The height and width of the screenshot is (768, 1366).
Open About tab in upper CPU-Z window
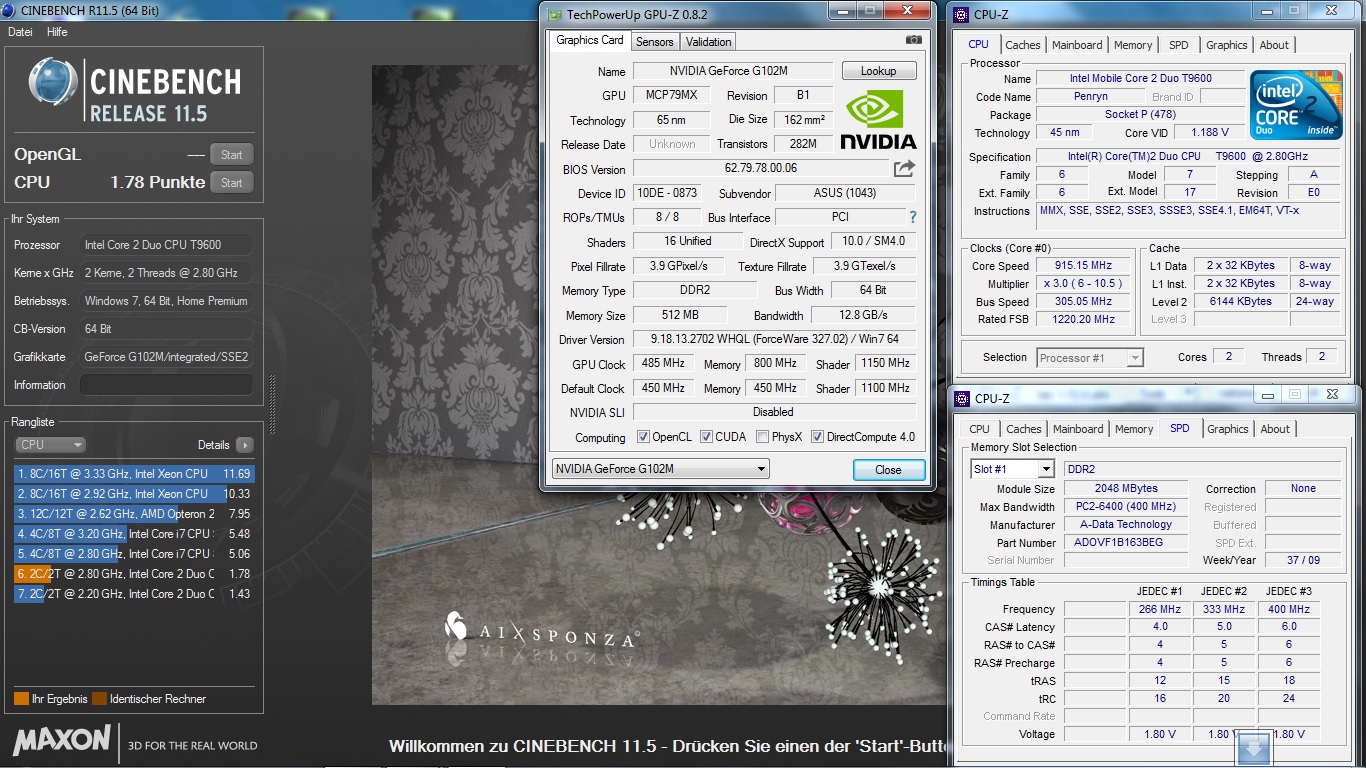1274,45
